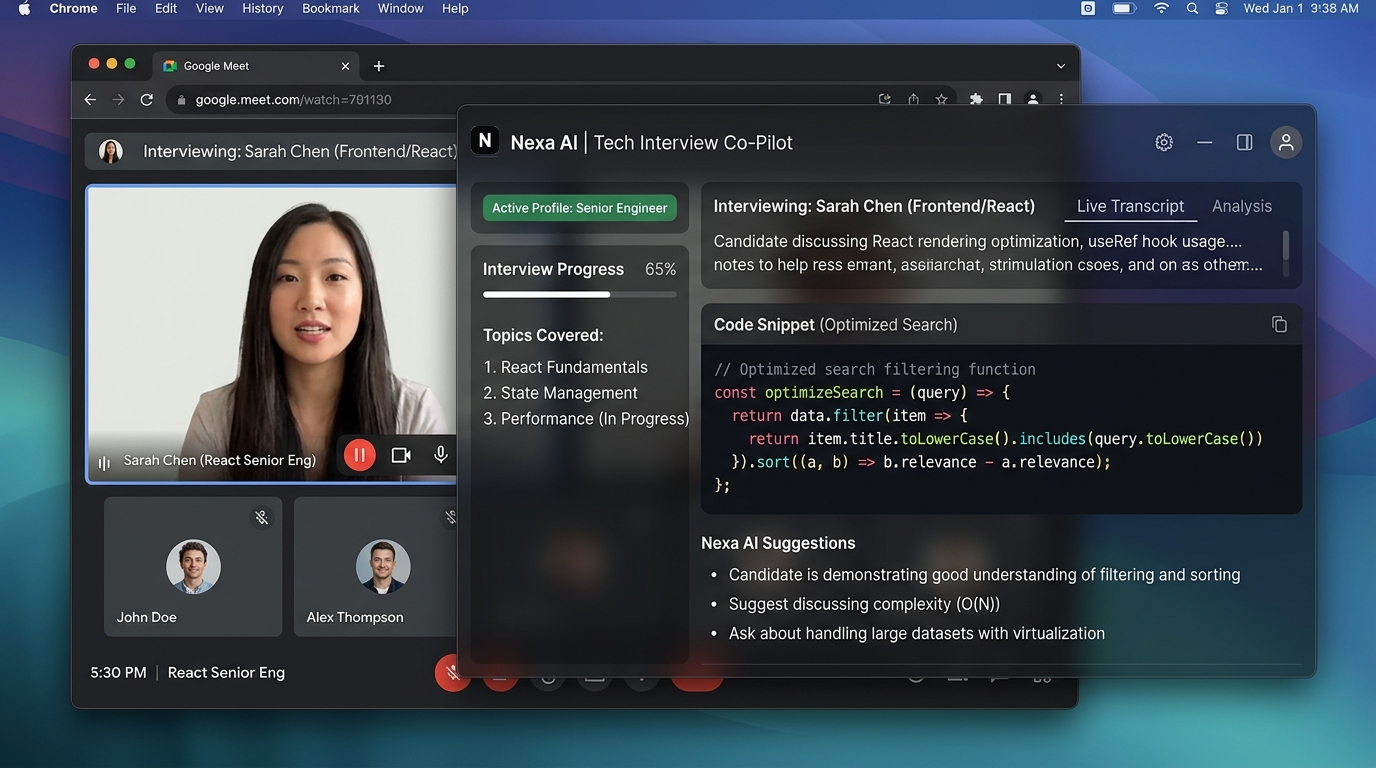Open Chrome extensions puzzle icon
Screen dimensions: 1376x768
pos(976,100)
